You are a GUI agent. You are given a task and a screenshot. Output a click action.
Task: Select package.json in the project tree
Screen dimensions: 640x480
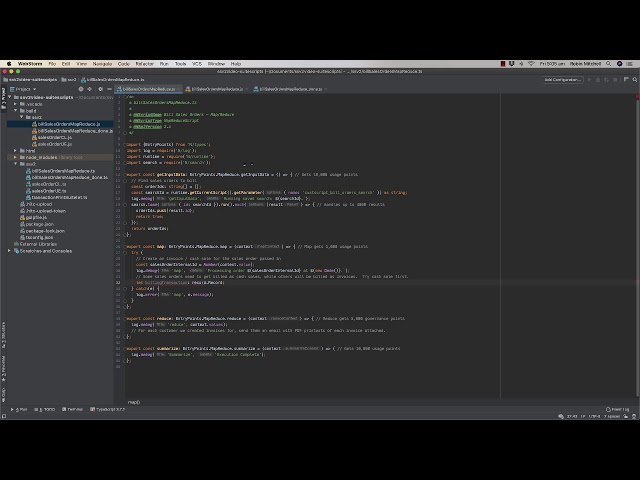(x=37, y=224)
